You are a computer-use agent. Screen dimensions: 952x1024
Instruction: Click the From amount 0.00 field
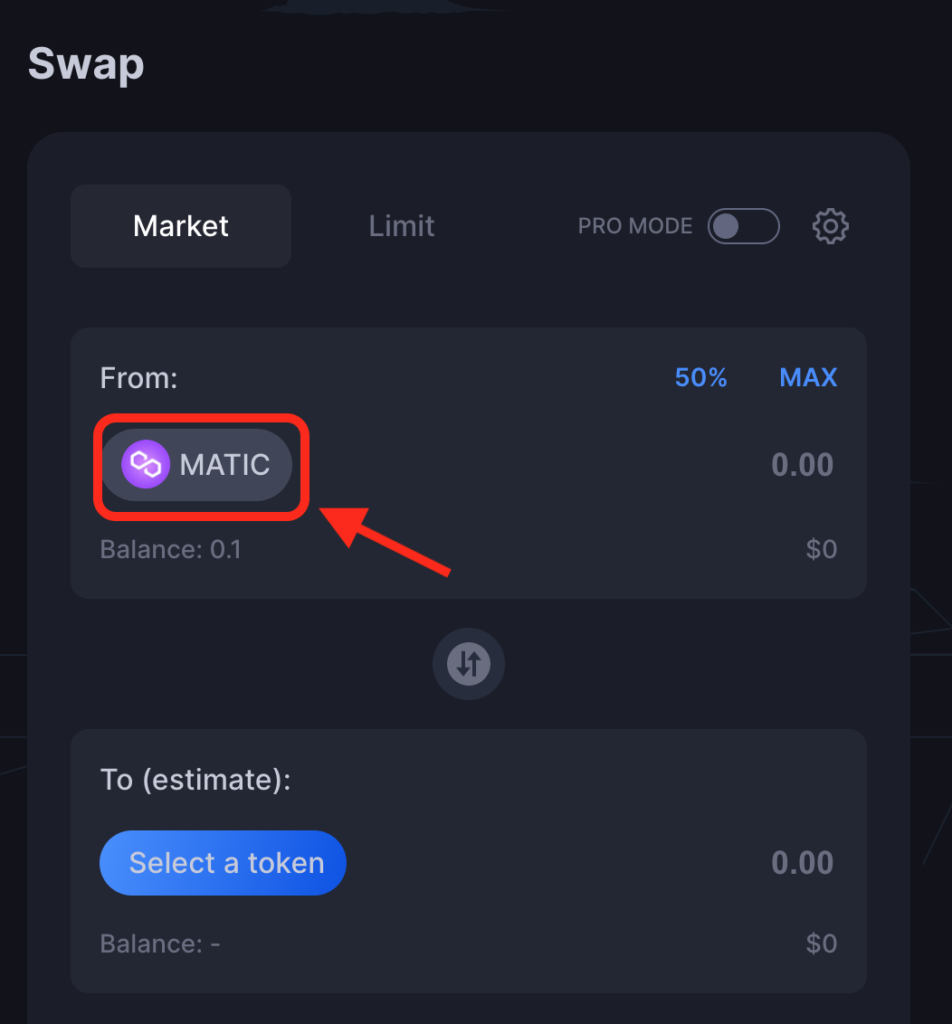click(802, 465)
